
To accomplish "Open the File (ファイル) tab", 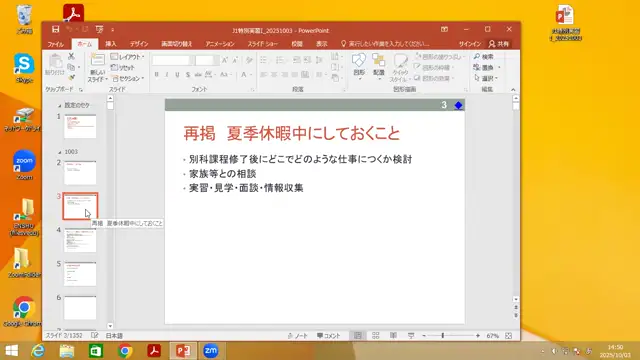I will 56,44.
